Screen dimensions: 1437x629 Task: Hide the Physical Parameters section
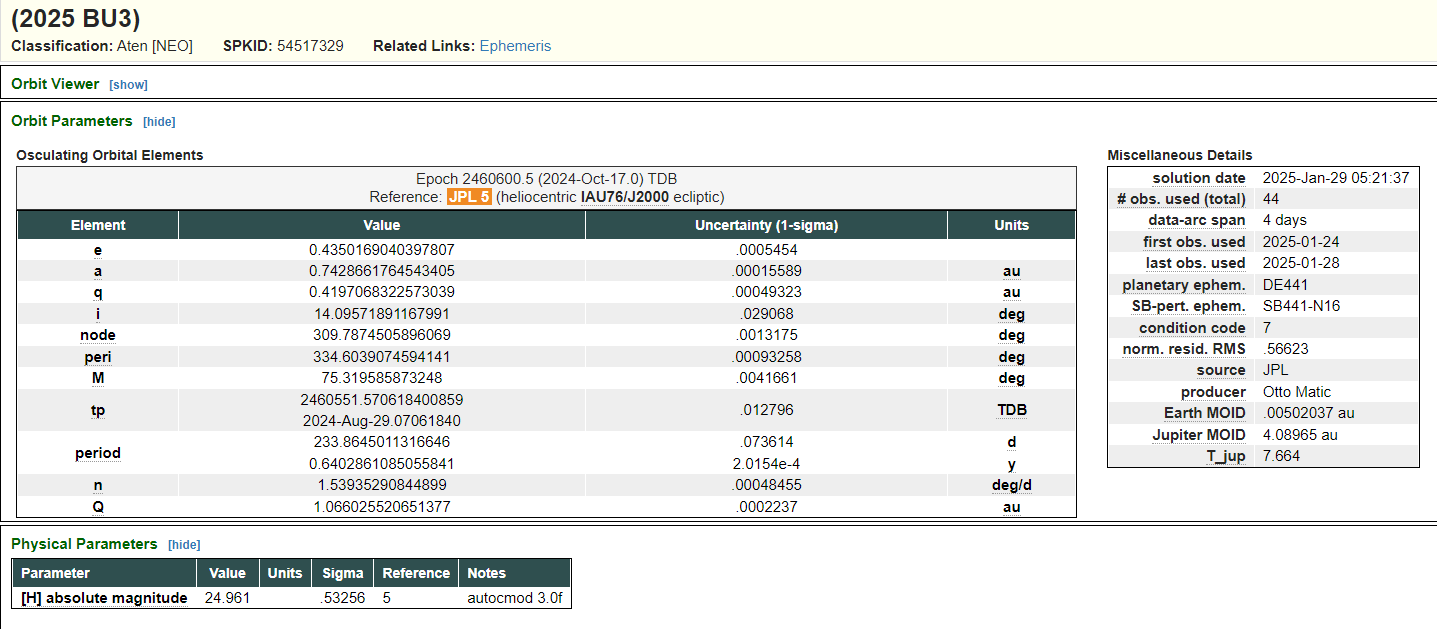184,545
